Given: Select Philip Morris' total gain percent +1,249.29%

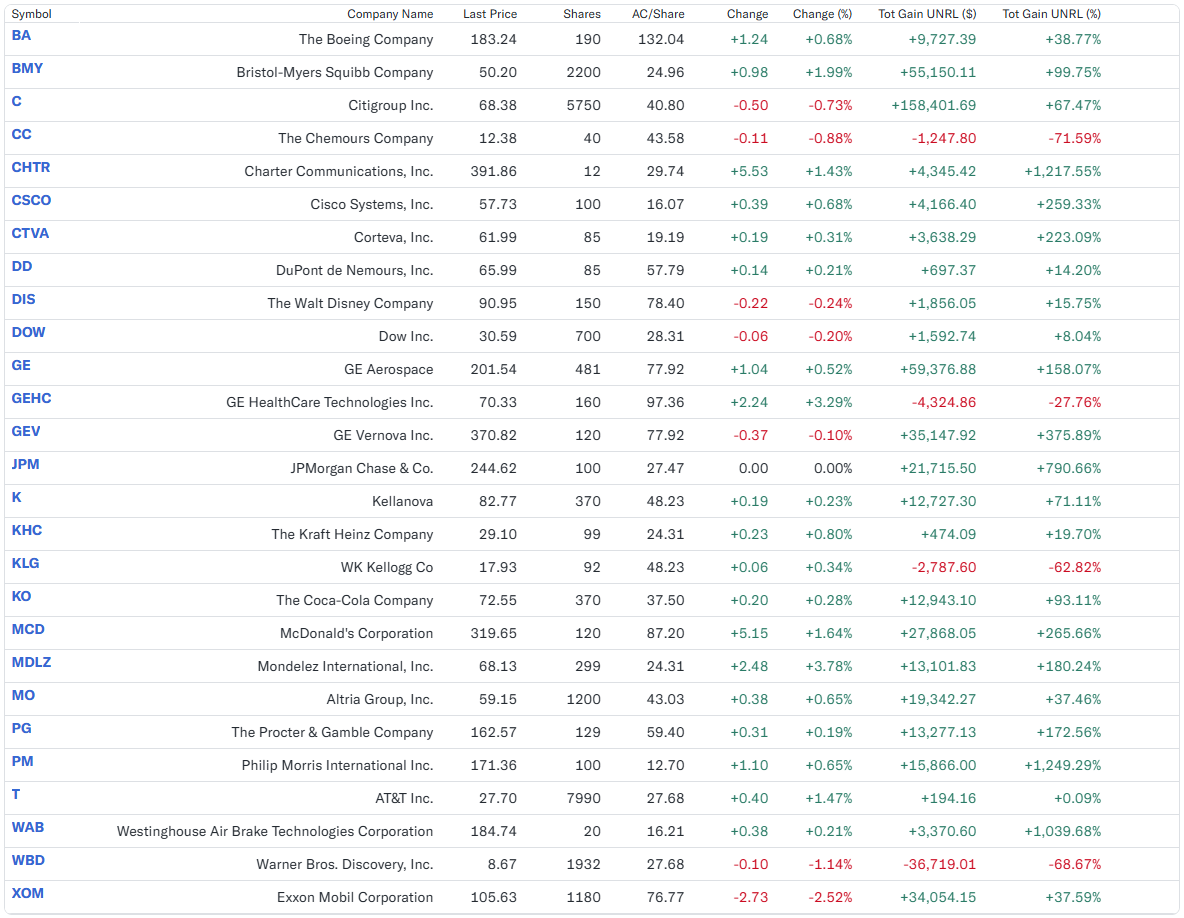Looking at the screenshot, I should (x=1062, y=766).
